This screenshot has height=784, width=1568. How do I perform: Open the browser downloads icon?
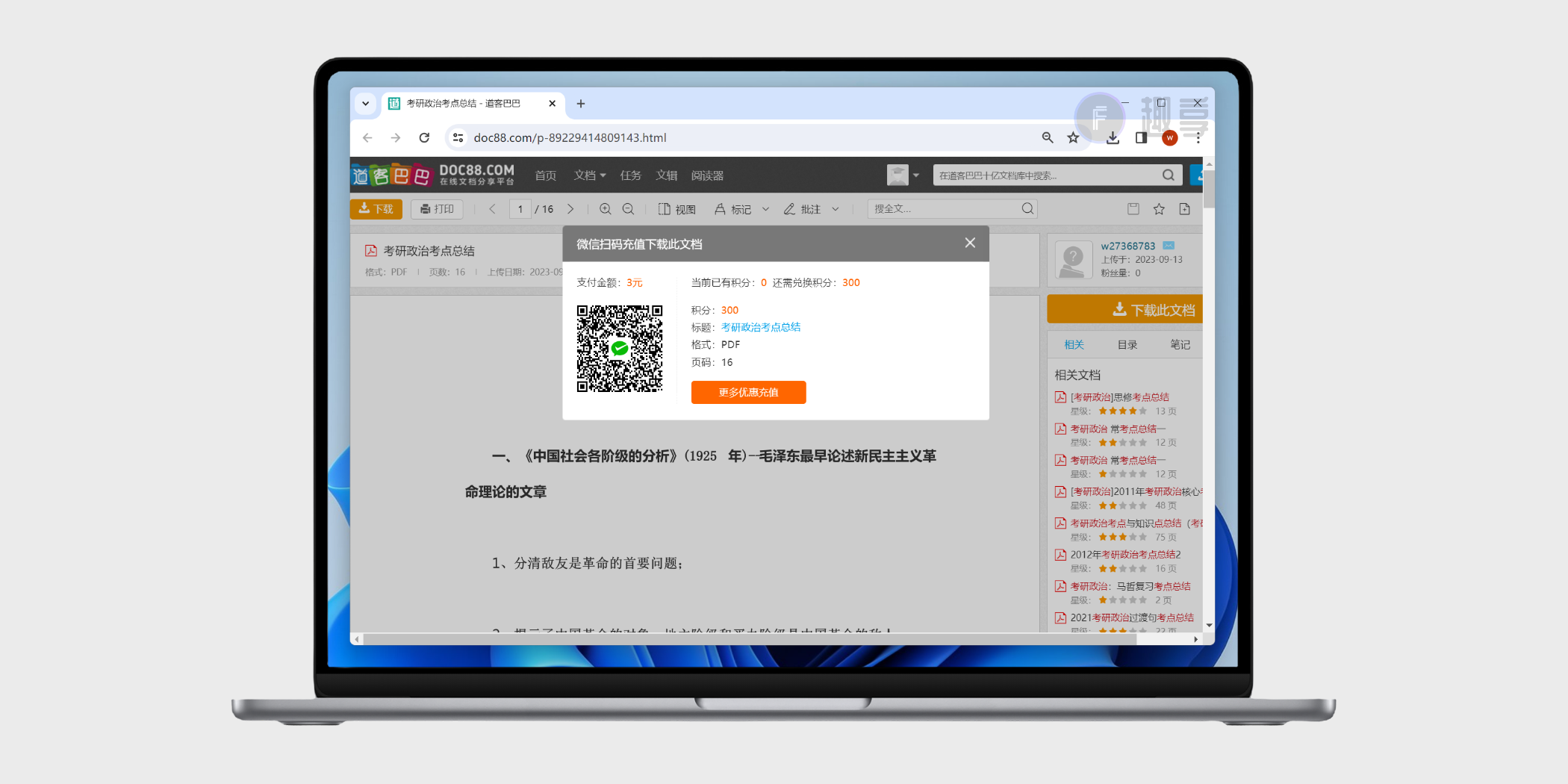1113,137
